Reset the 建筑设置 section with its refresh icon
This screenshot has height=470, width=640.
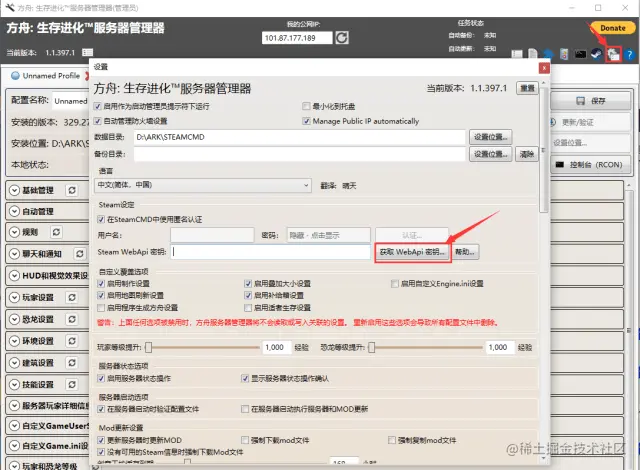point(72,363)
